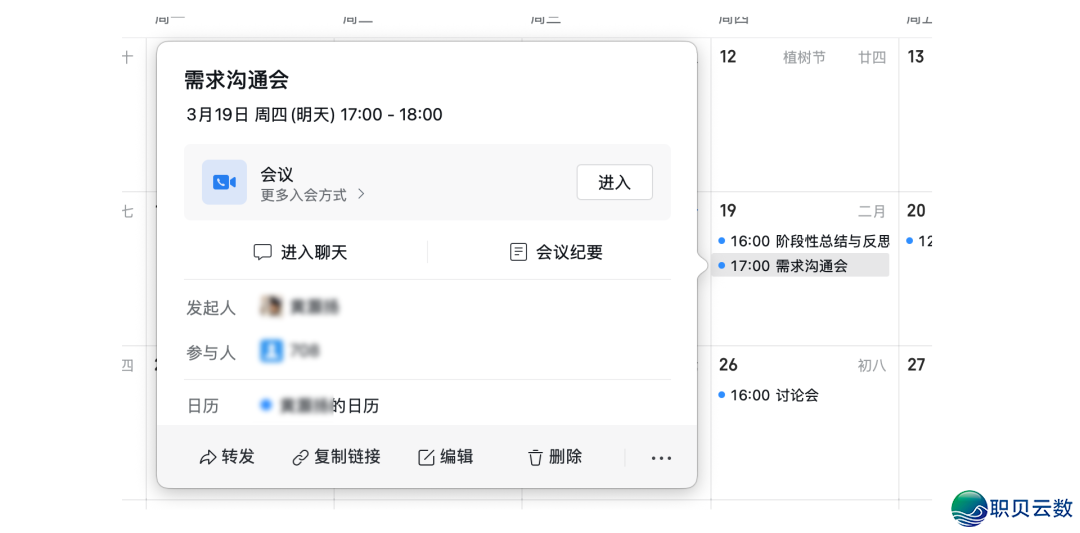Click the participant group icon next to 参与人
The height and width of the screenshot is (533, 1080).
point(271,351)
